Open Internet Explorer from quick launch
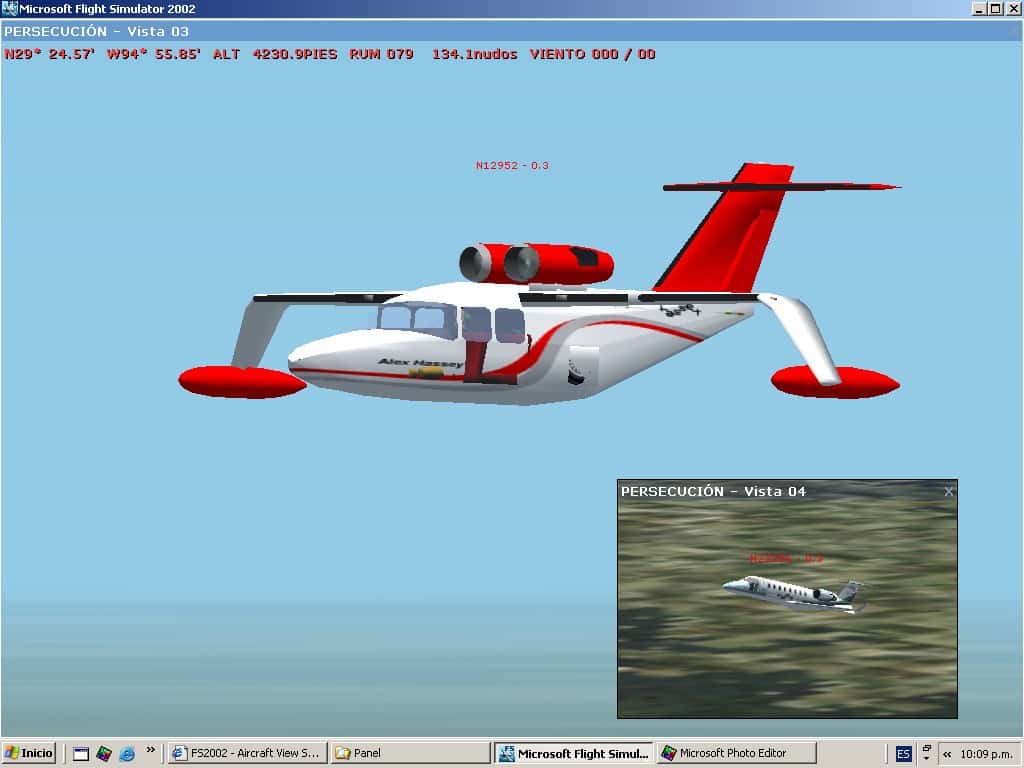 pyautogui.click(x=127, y=753)
